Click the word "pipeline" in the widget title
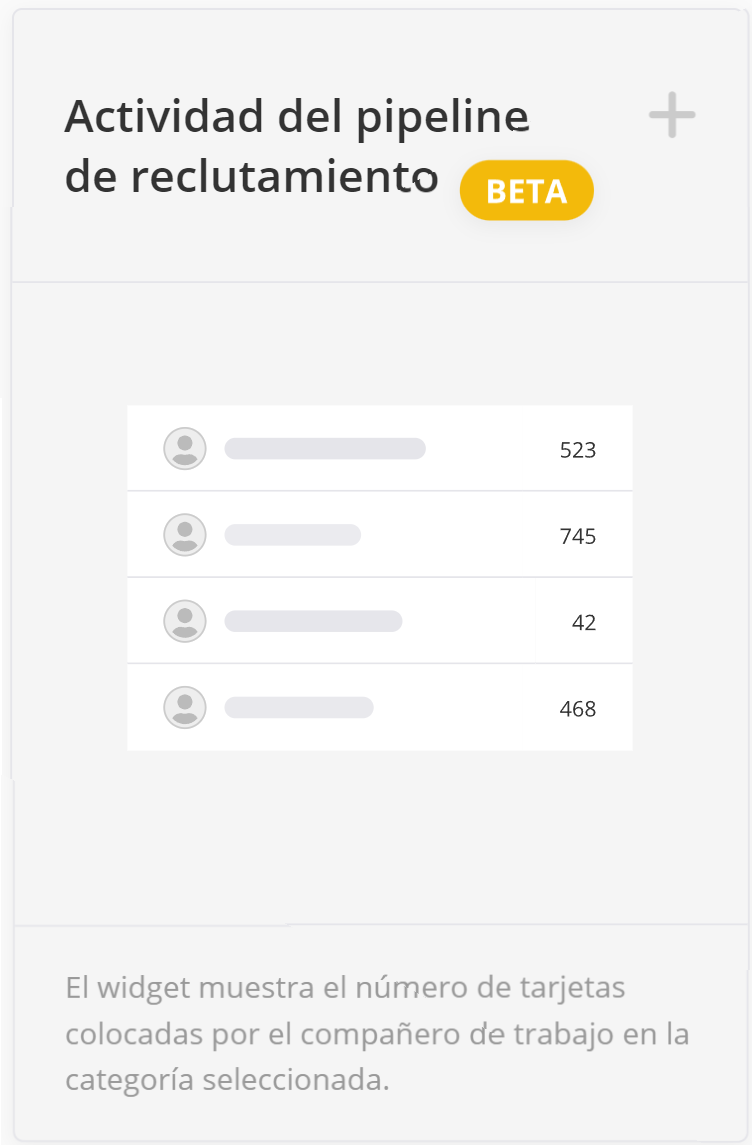This screenshot has width=752, height=1145. pyautogui.click(x=441, y=120)
